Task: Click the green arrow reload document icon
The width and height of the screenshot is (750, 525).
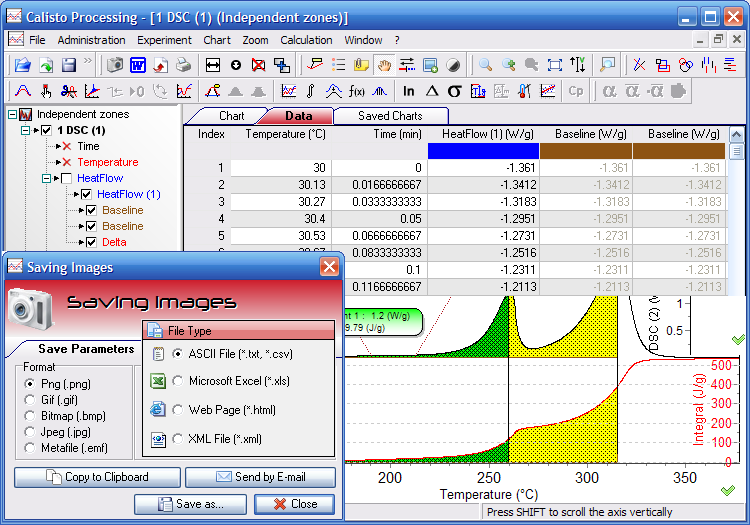Action: click(46, 65)
